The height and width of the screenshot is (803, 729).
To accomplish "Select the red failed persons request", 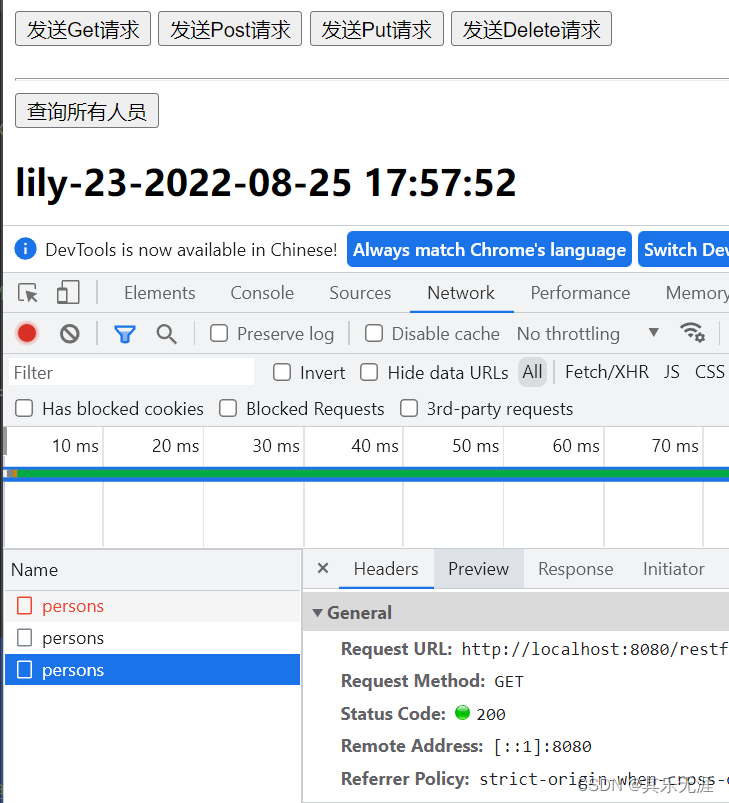I will click(x=153, y=606).
